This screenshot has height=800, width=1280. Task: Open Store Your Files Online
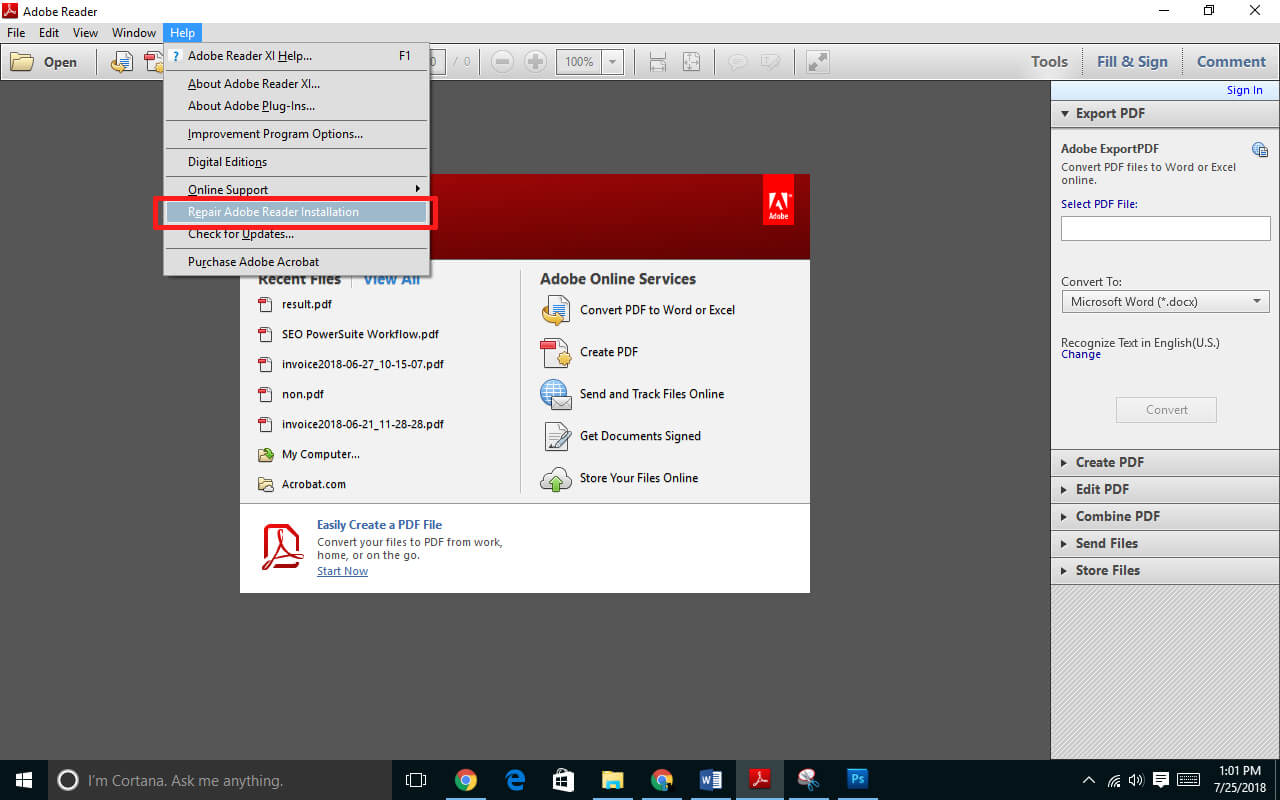click(619, 478)
